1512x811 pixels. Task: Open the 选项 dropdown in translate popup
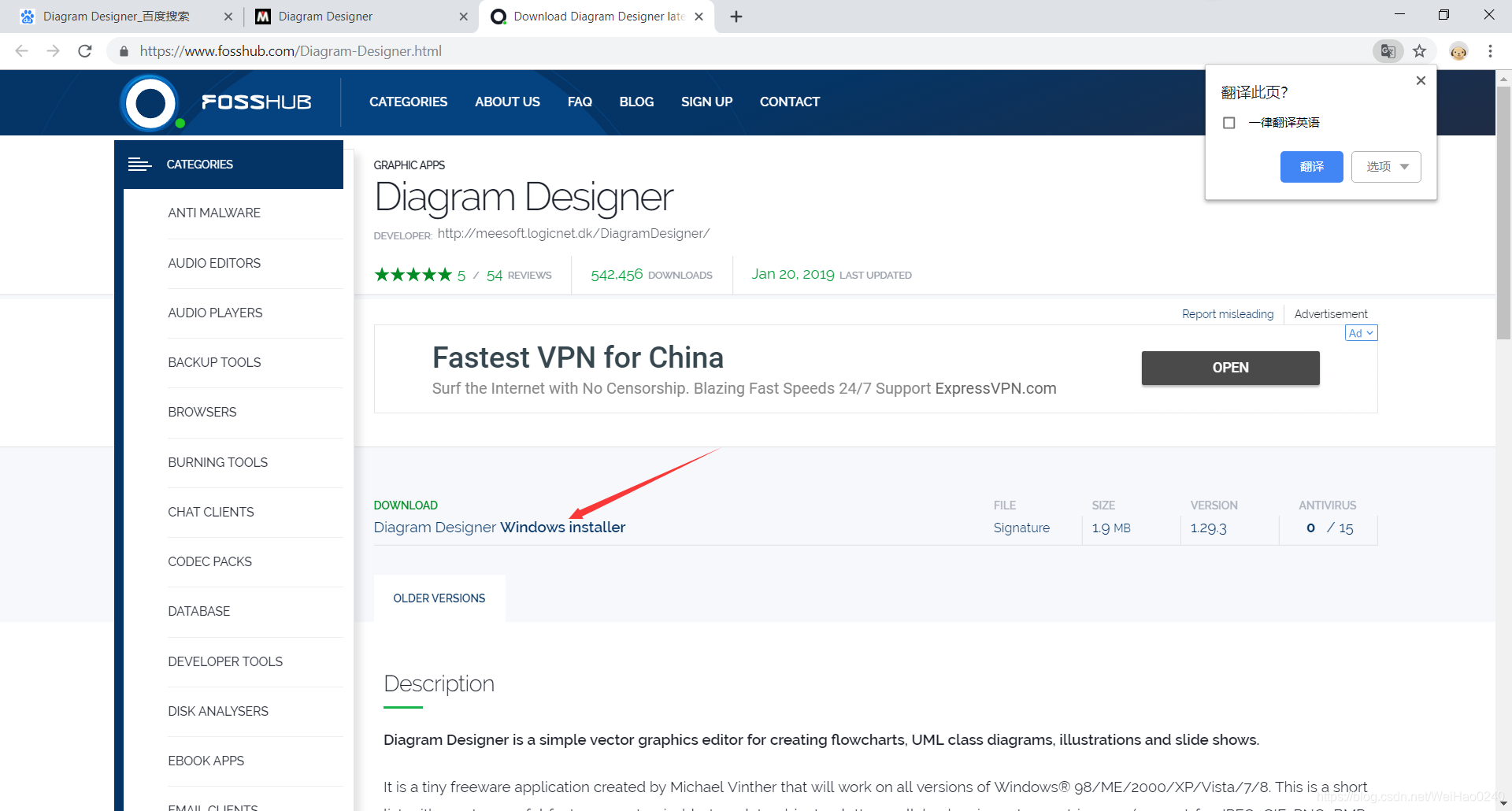click(x=1386, y=166)
